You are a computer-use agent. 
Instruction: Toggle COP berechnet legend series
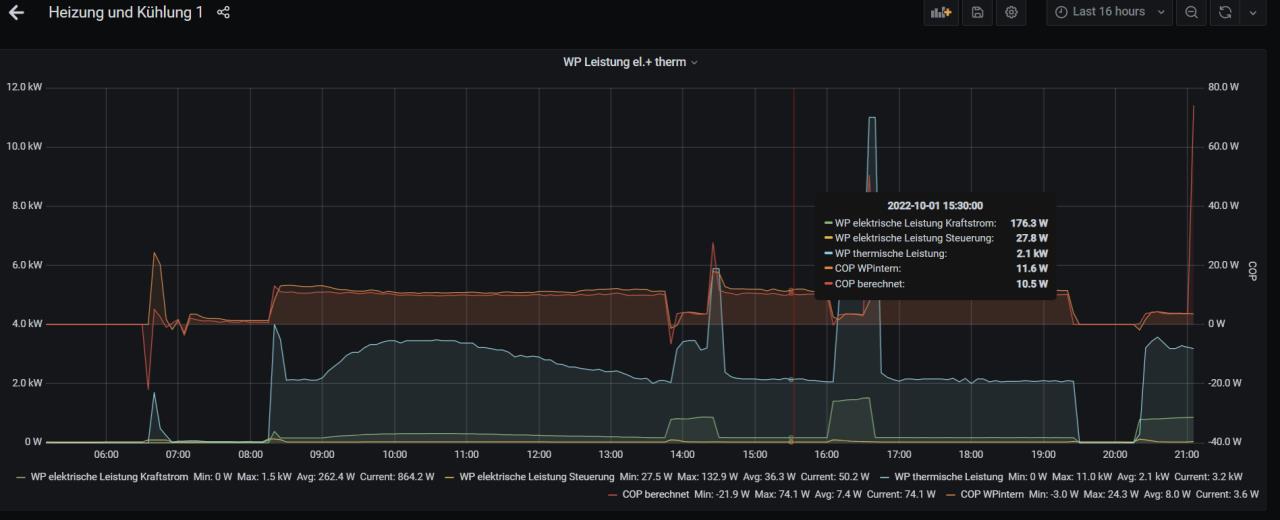pyautogui.click(x=657, y=494)
